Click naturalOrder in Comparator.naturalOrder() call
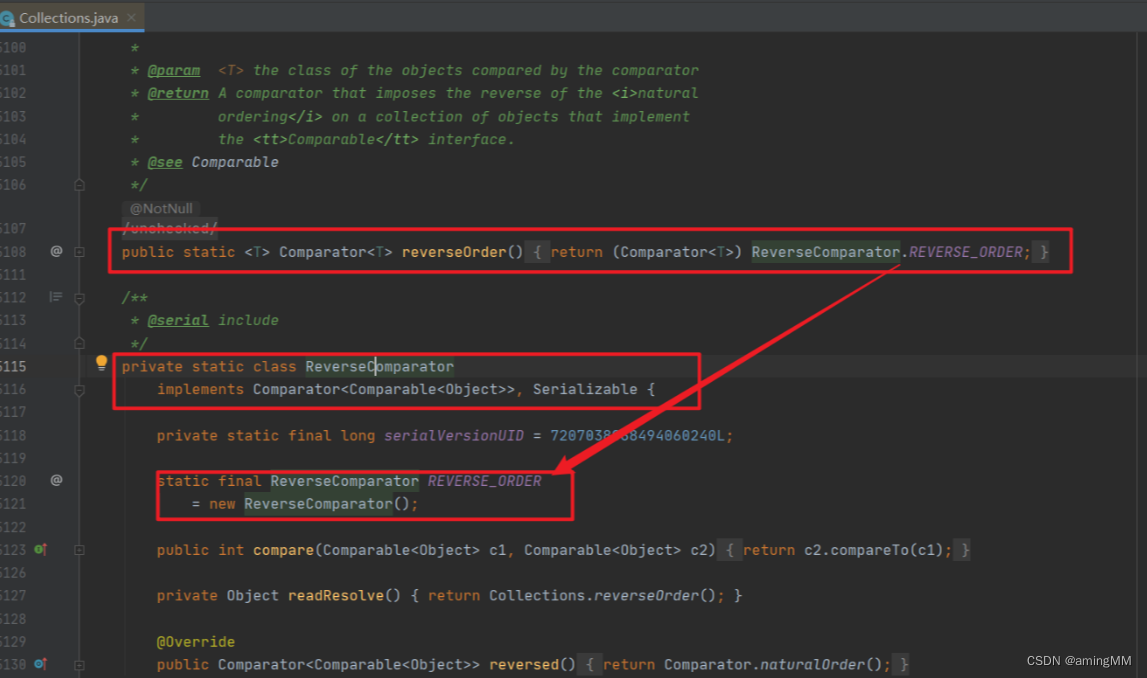Viewport: 1147px width, 678px height. 811,665
